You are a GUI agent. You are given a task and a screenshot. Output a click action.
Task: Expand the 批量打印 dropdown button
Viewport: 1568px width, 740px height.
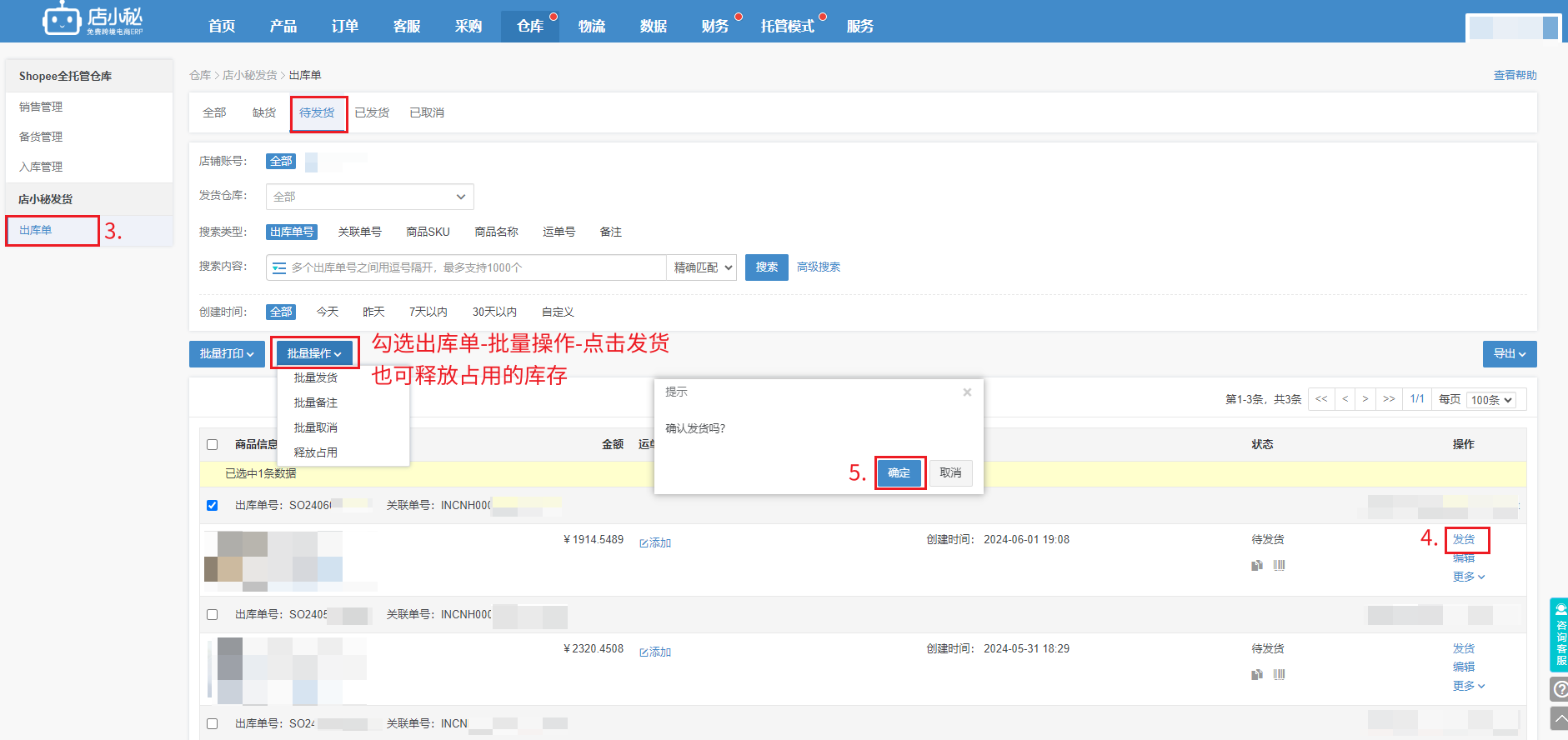[227, 354]
